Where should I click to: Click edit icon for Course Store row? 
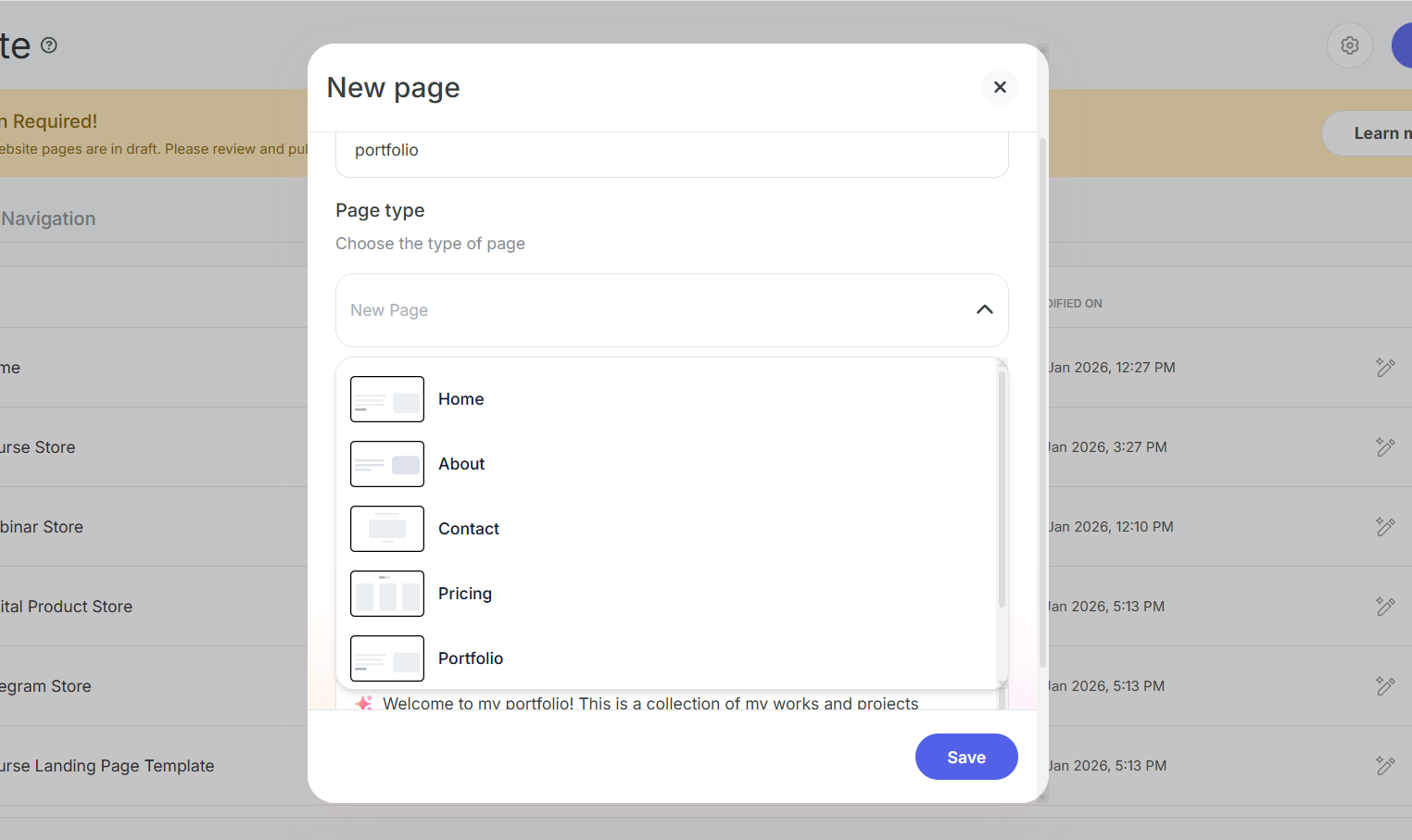point(1385,447)
